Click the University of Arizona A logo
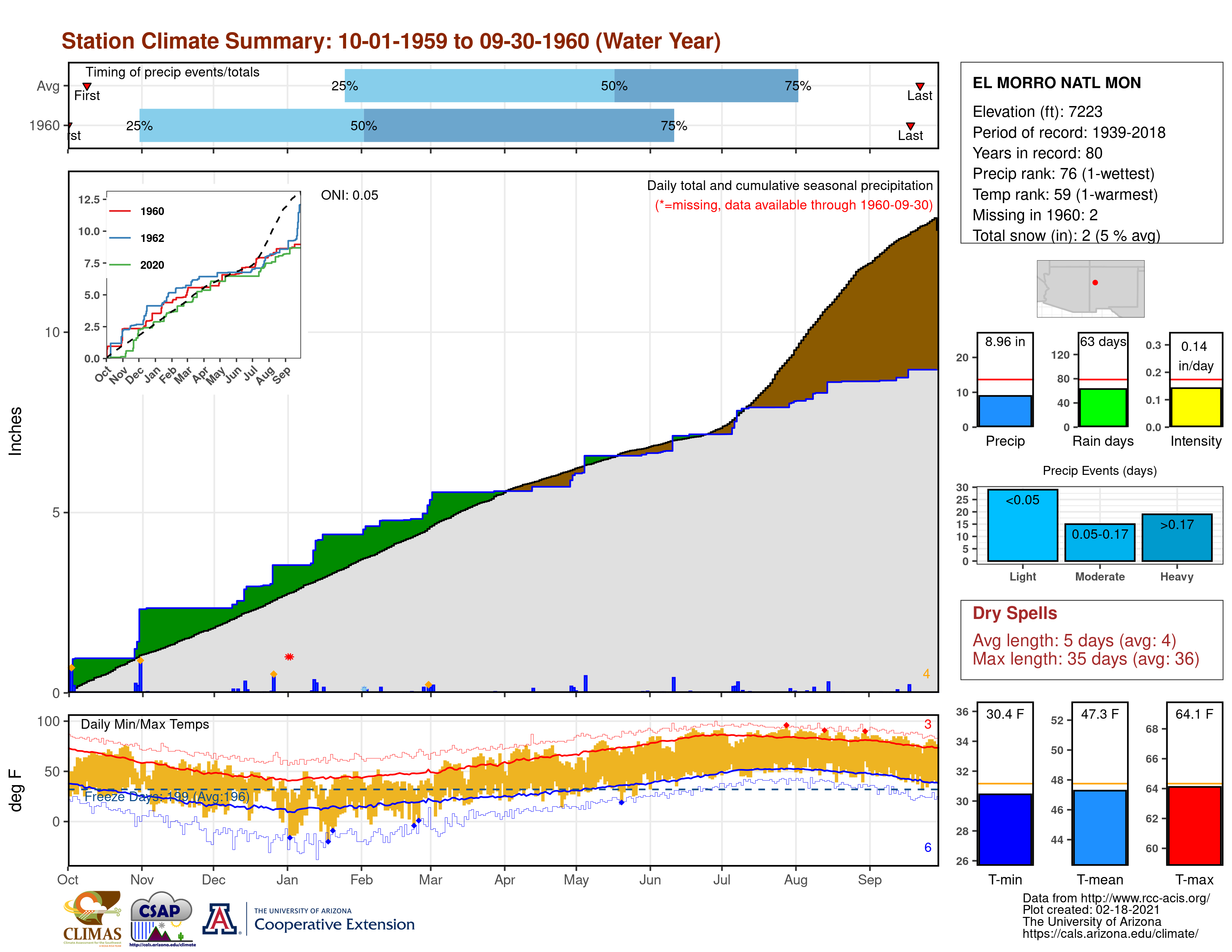The image size is (1232, 952). point(221,919)
